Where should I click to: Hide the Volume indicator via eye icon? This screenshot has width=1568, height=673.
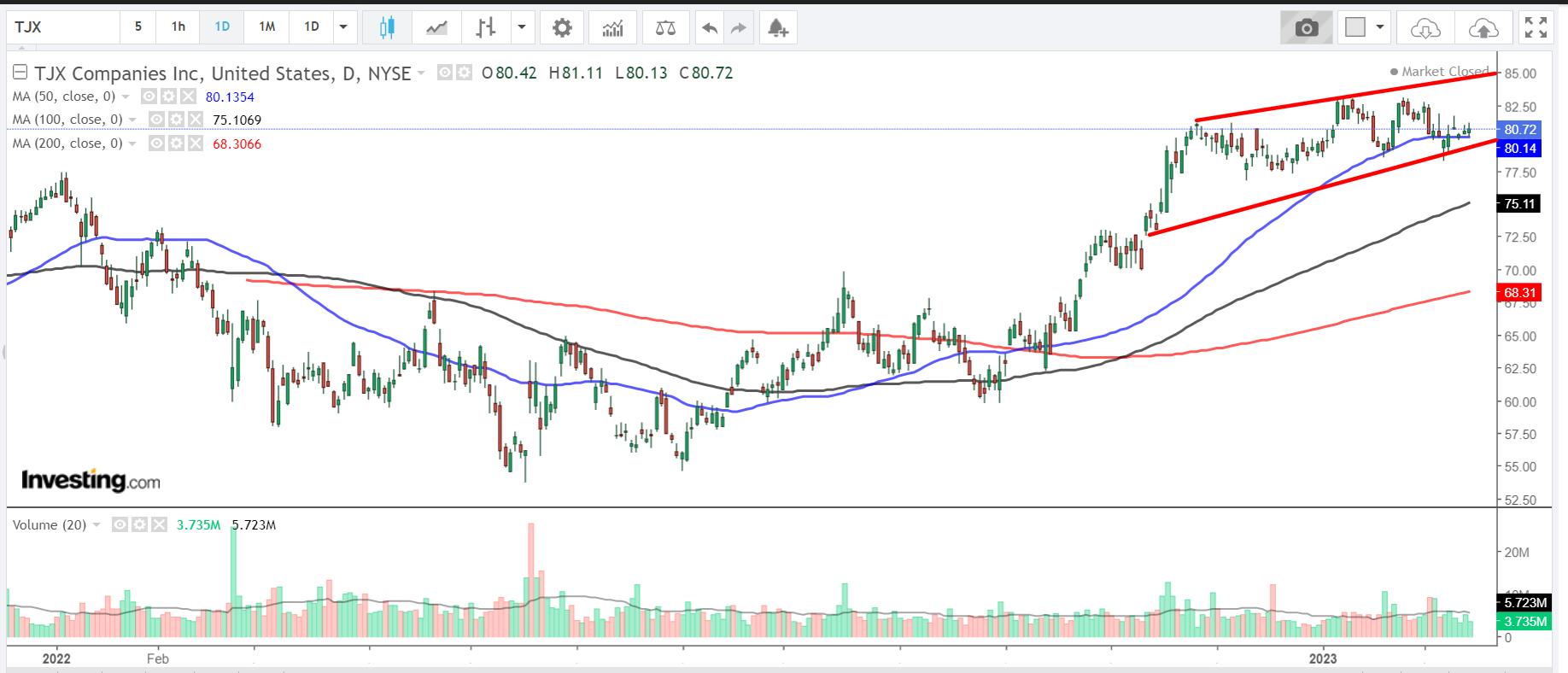click(x=120, y=524)
